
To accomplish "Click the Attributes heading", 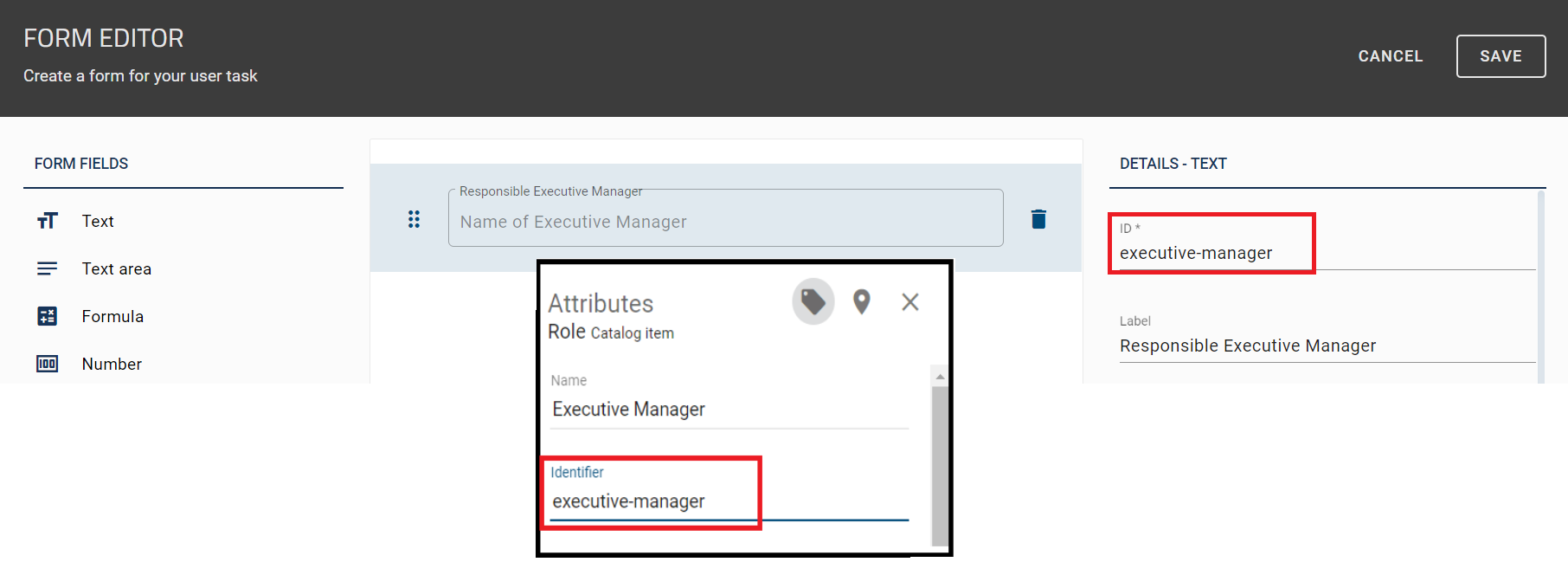I will tap(601, 303).
